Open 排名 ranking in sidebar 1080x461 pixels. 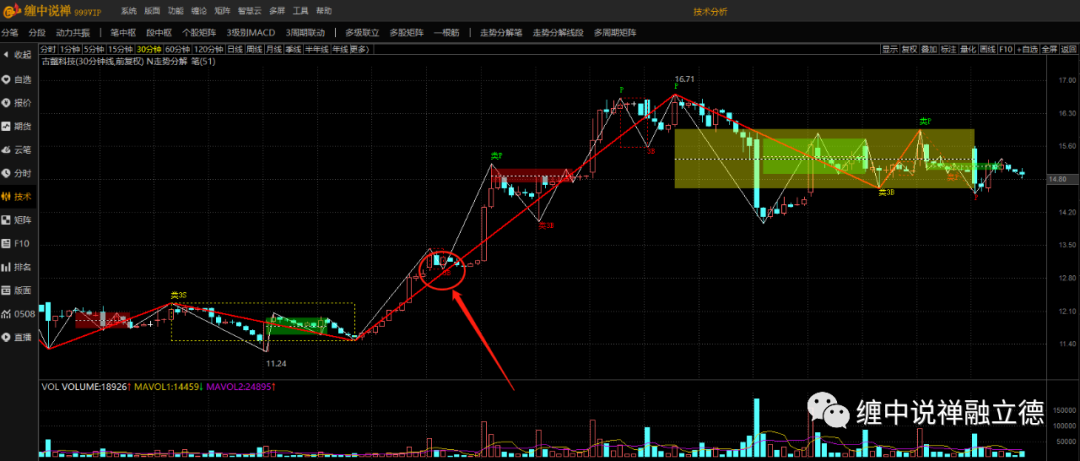(18, 267)
